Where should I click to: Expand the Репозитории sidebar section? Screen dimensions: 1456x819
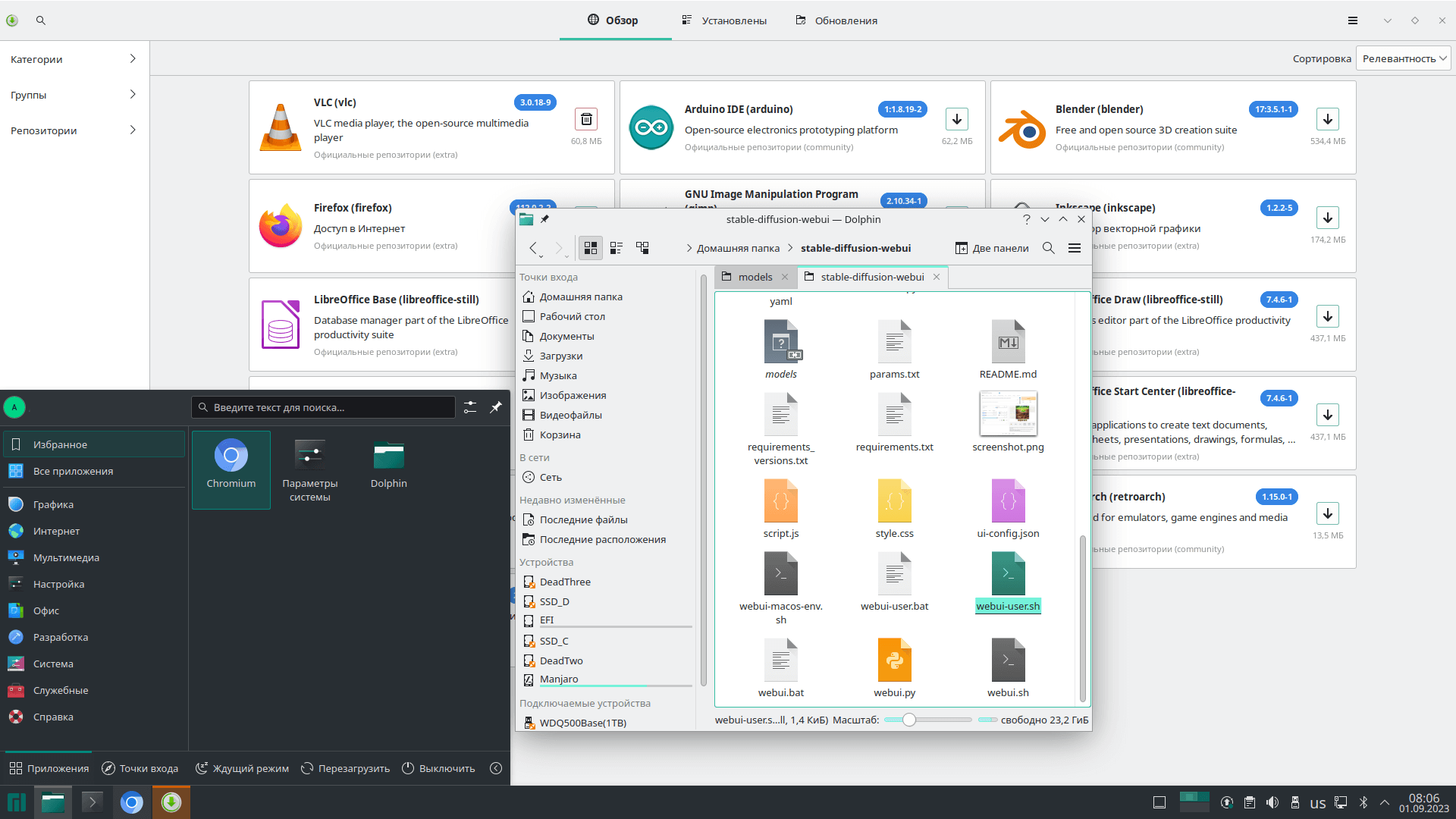tap(74, 130)
